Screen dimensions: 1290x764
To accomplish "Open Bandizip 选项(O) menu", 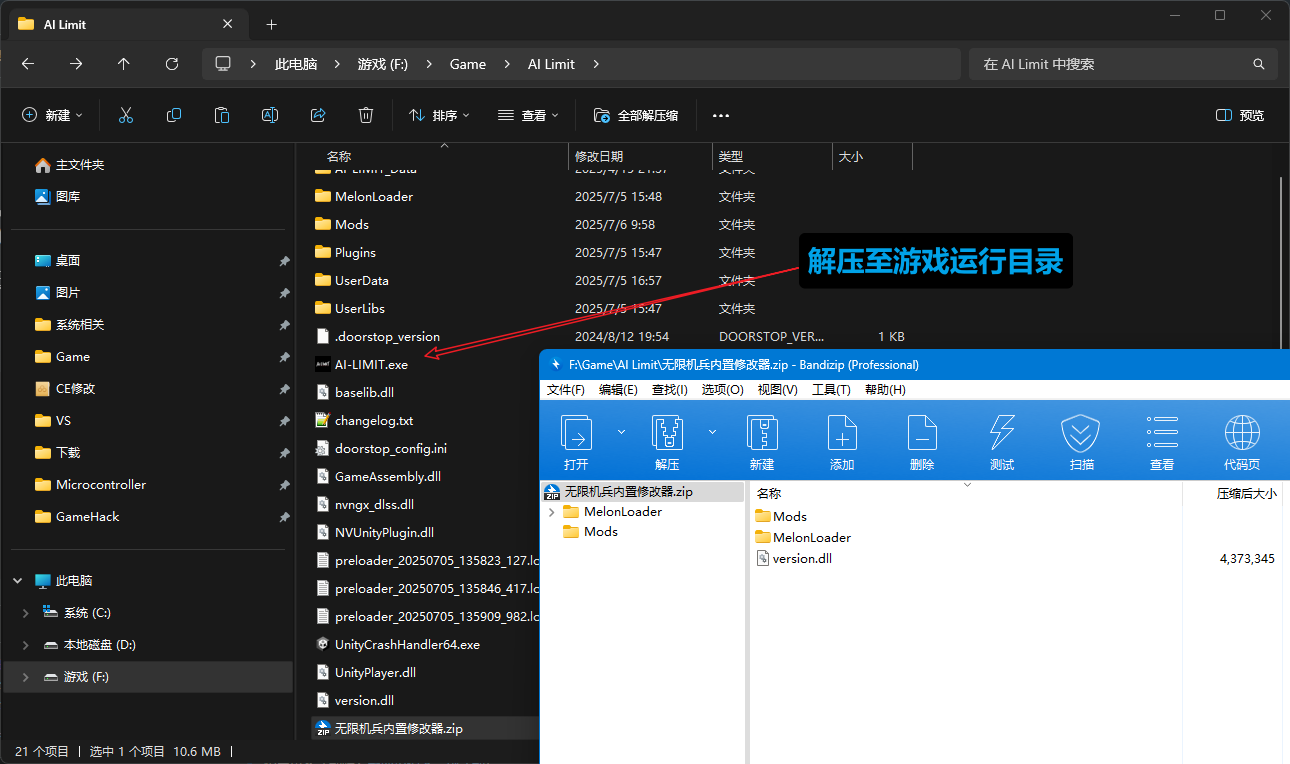I will (x=723, y=390).
